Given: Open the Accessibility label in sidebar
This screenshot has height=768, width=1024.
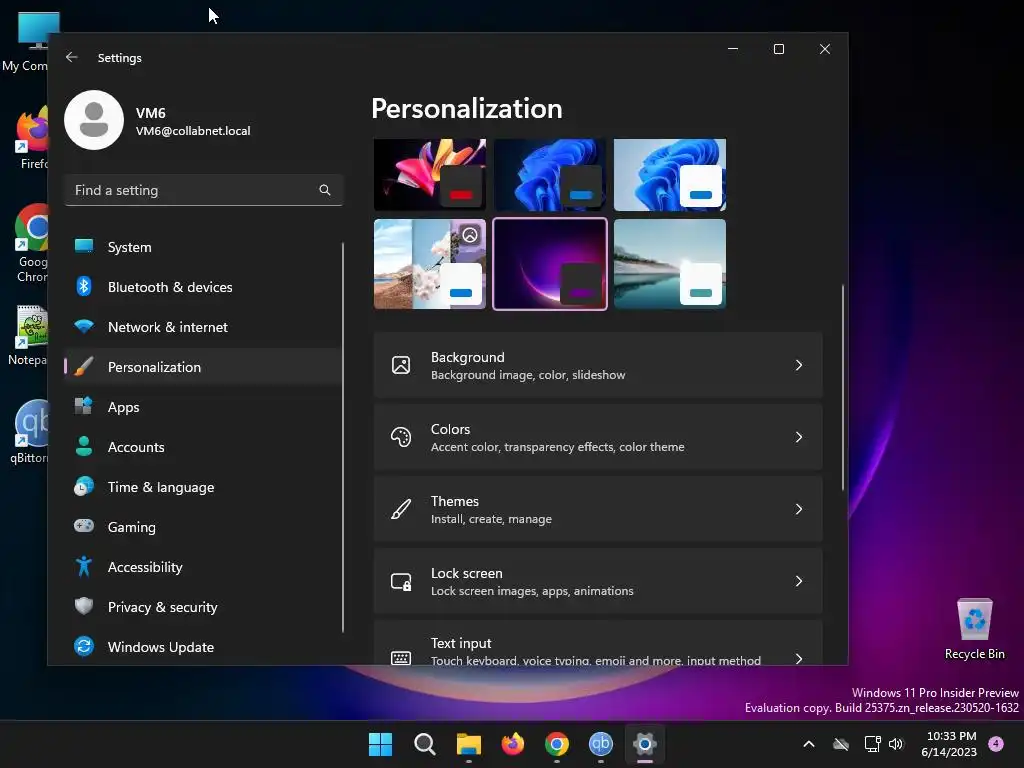Looking at the screenshot, I should pyautogui.click(x=145, y=567).
